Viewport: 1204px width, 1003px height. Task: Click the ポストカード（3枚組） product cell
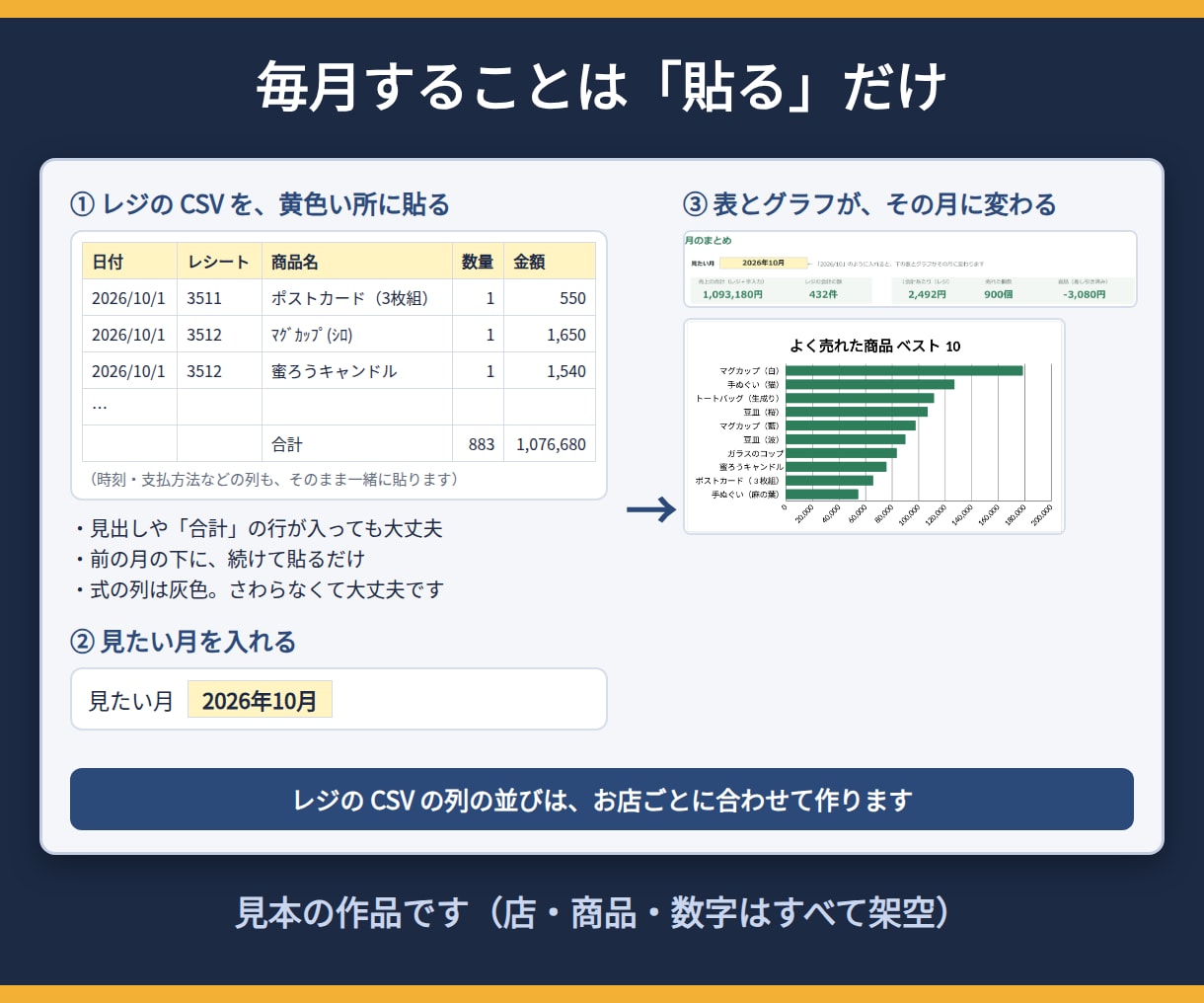pos(356,298)
